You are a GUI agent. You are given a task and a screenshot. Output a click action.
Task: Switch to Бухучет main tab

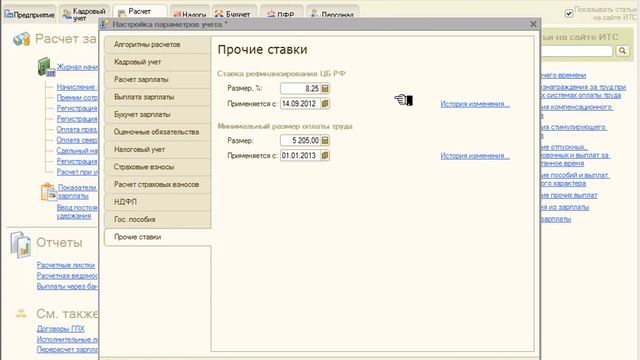pos(235,13)
